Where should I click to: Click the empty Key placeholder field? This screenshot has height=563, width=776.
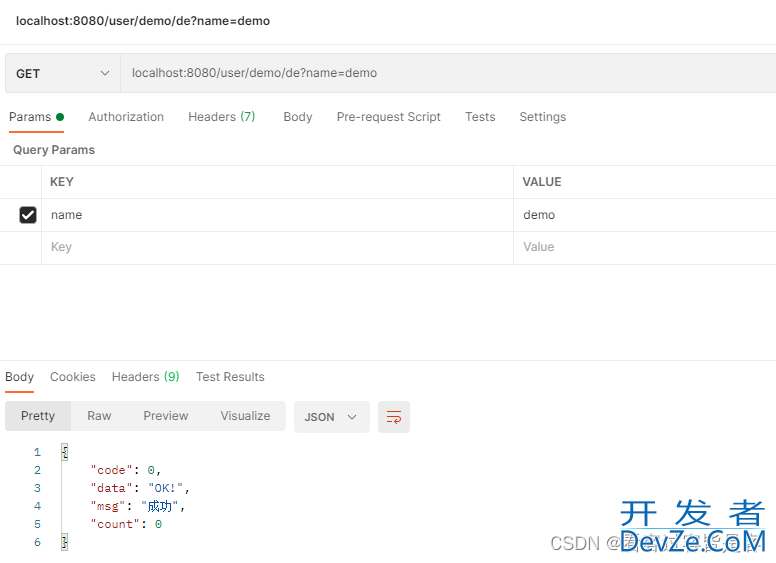click(277, 247)
